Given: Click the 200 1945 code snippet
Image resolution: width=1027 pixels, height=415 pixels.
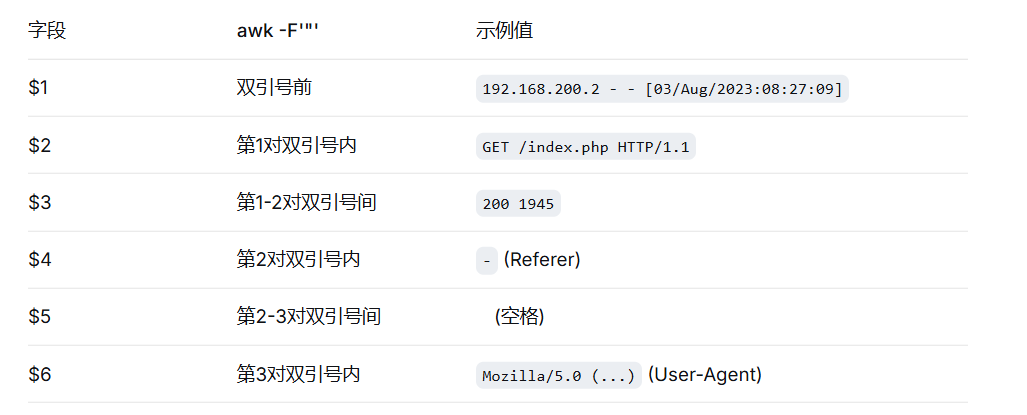Looking at the screenshot, I should pos(518,204).
